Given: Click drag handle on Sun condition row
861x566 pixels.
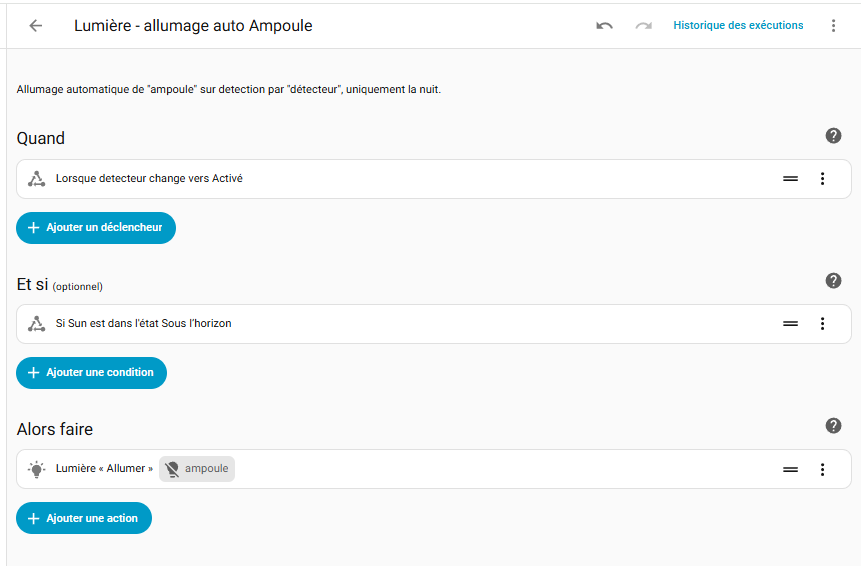Looking at the screenshot, I should [790, 324].
